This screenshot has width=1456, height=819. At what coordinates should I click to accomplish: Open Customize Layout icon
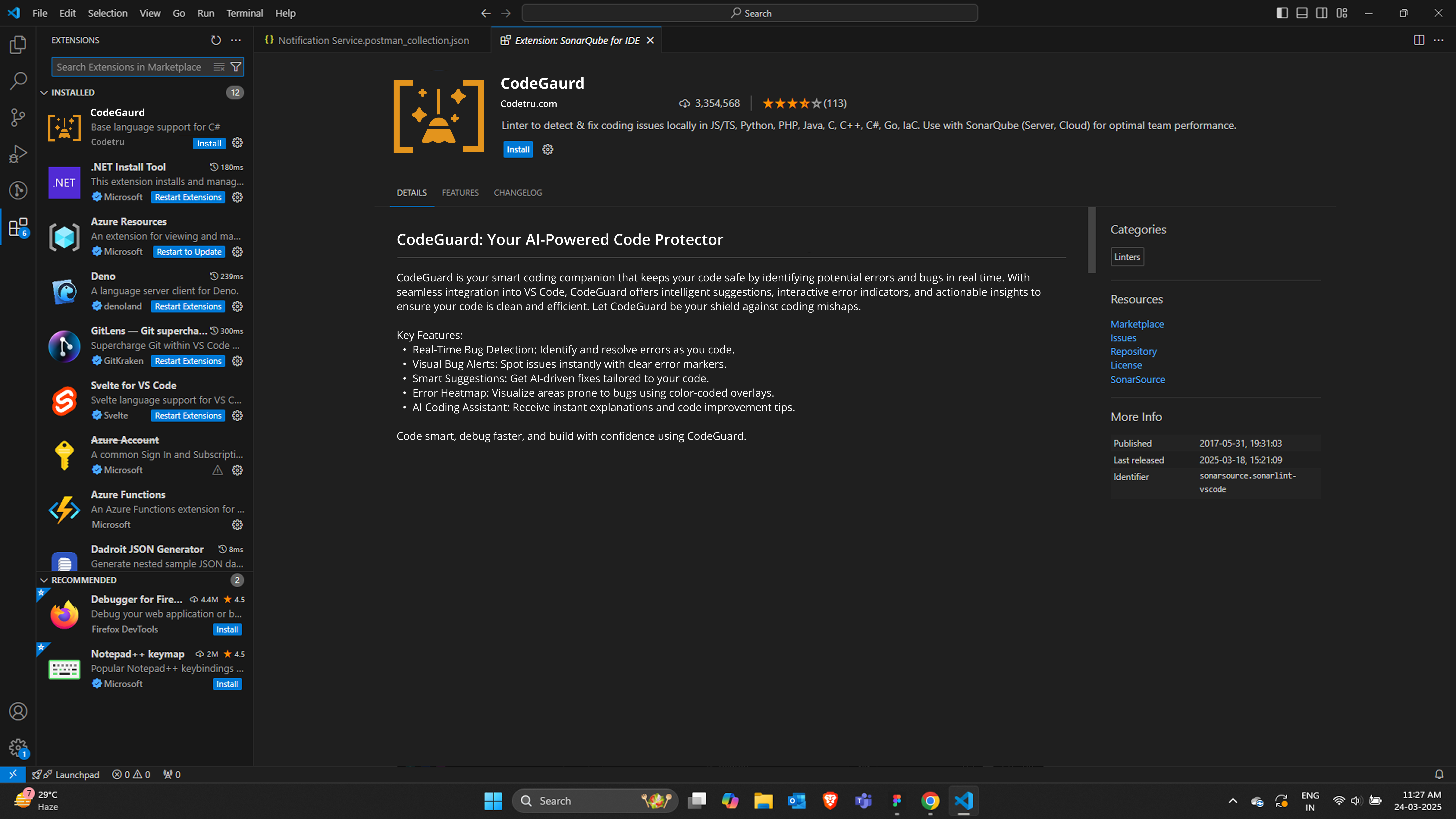coord(1342,13)
